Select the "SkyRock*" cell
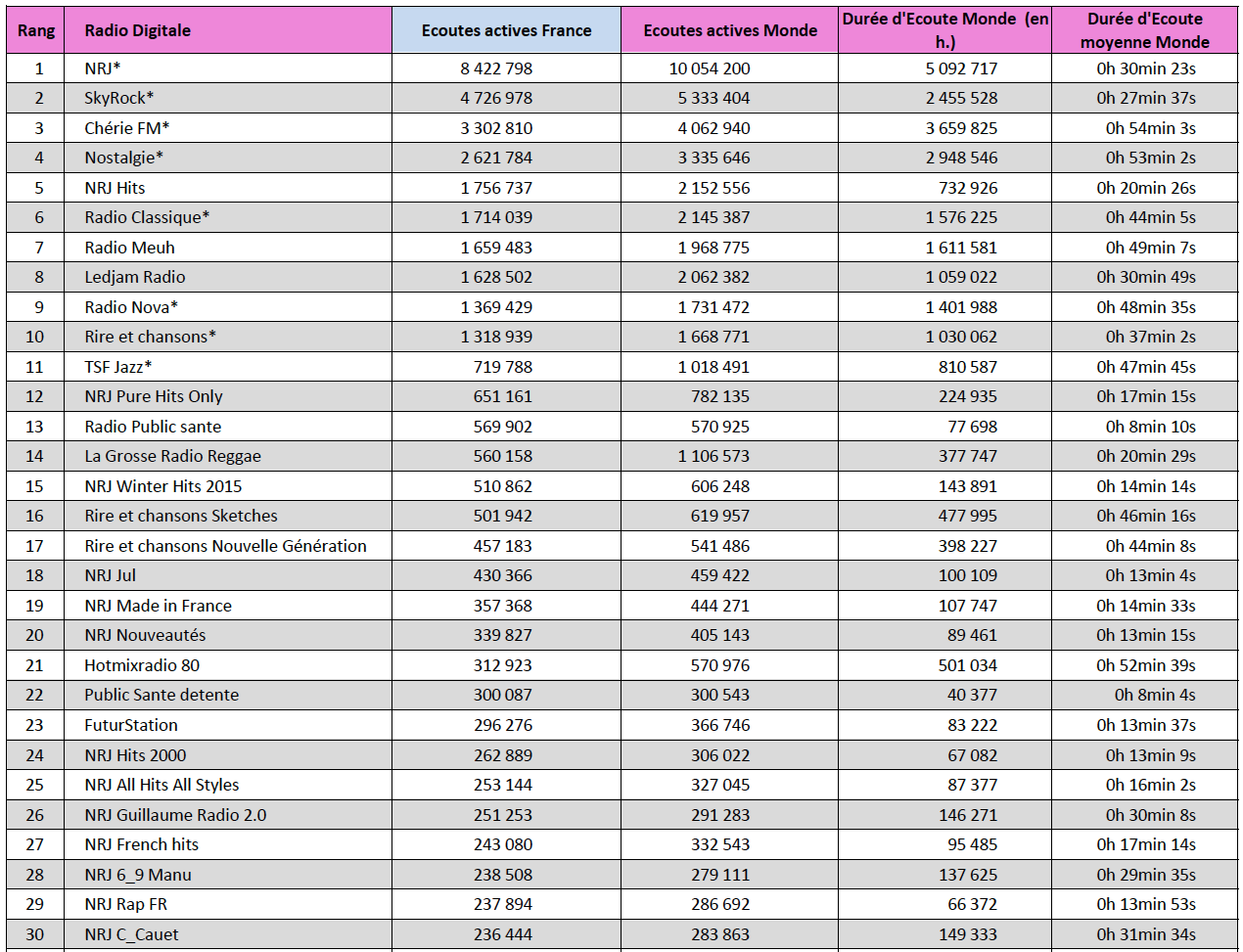Image resolution: width=1243 pixels, height=952 pixels. coord(119,98)
